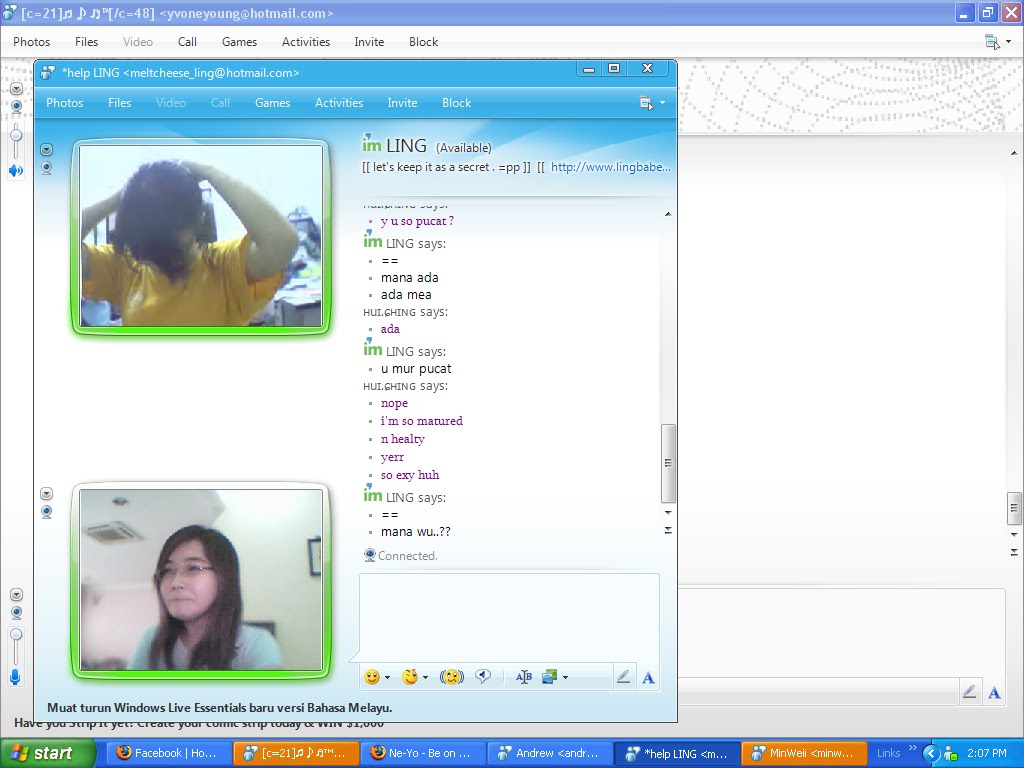Click the message input box in LING chat
Viewport: 1024px width, 768px height.
tap(509, 618)
